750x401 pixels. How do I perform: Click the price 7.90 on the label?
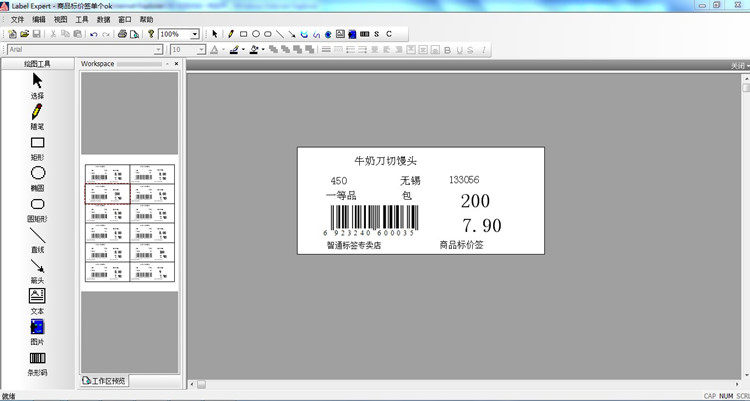(x=482, y=225)
